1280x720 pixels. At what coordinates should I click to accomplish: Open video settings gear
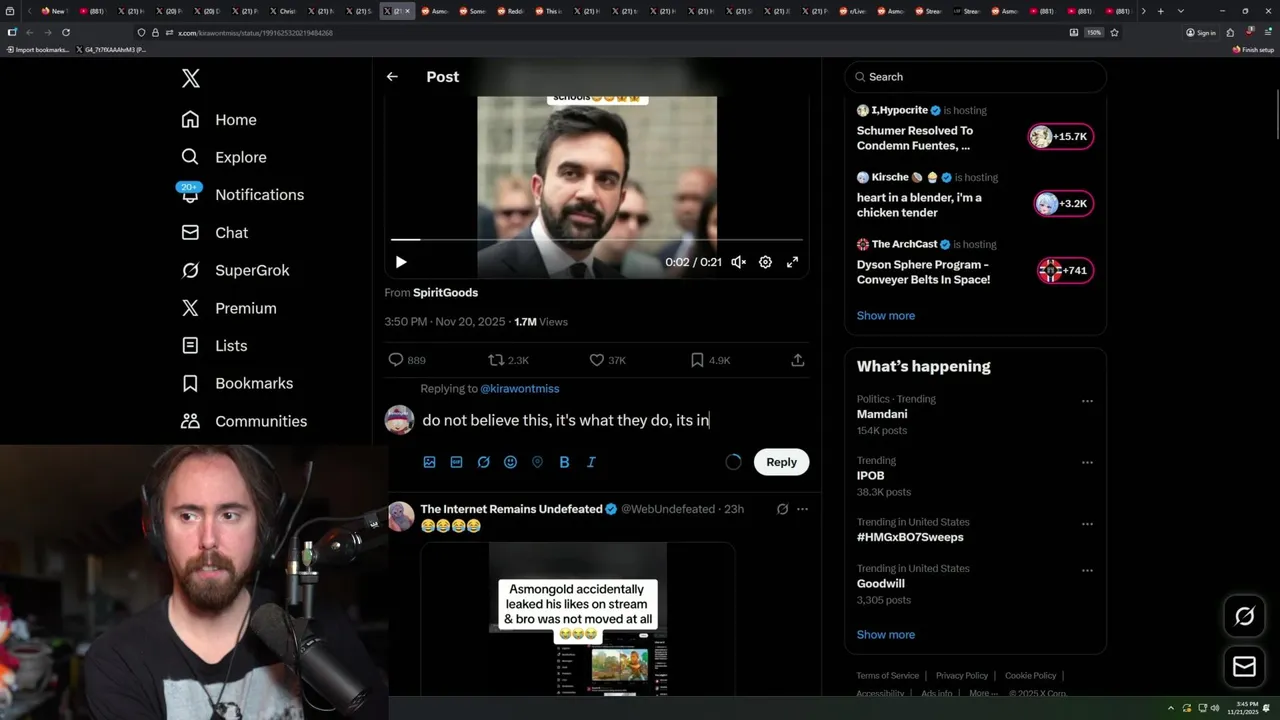[x=765, y=262]
